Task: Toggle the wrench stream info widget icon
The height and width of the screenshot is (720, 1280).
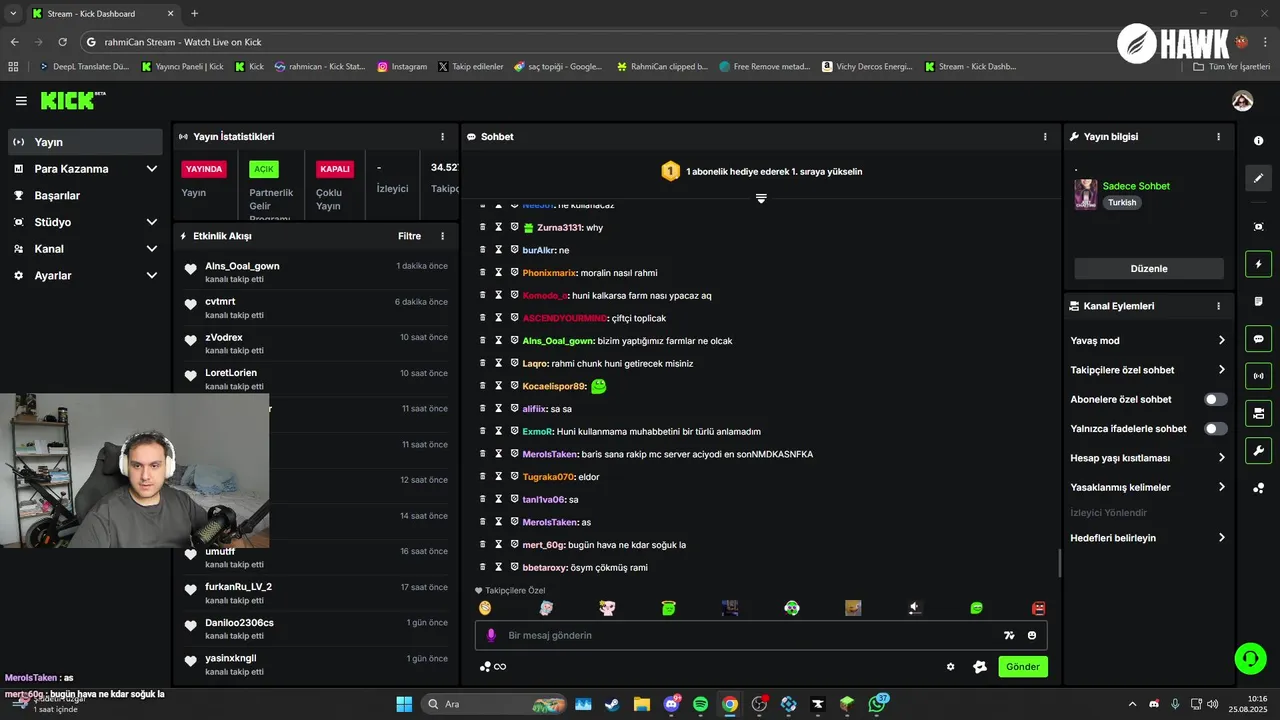Action: tap(1258, 450)
